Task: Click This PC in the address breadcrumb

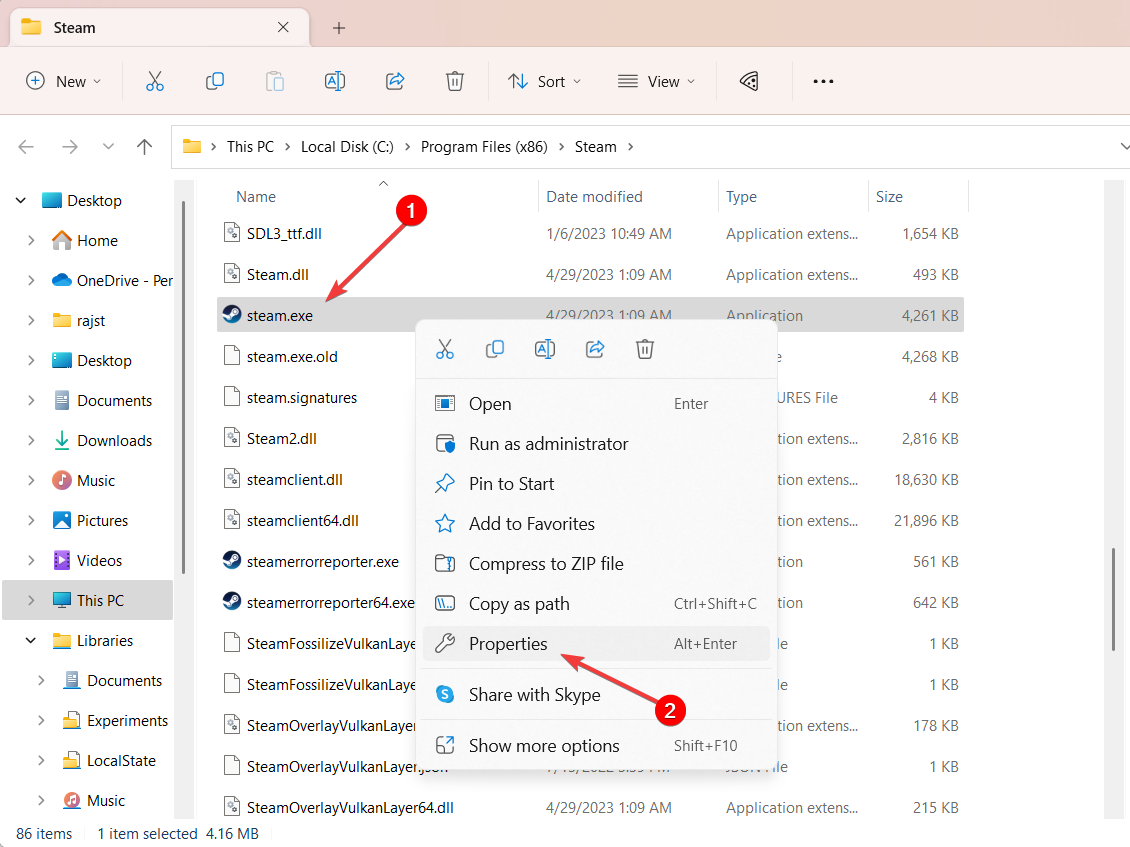Action: click(250, 147)
